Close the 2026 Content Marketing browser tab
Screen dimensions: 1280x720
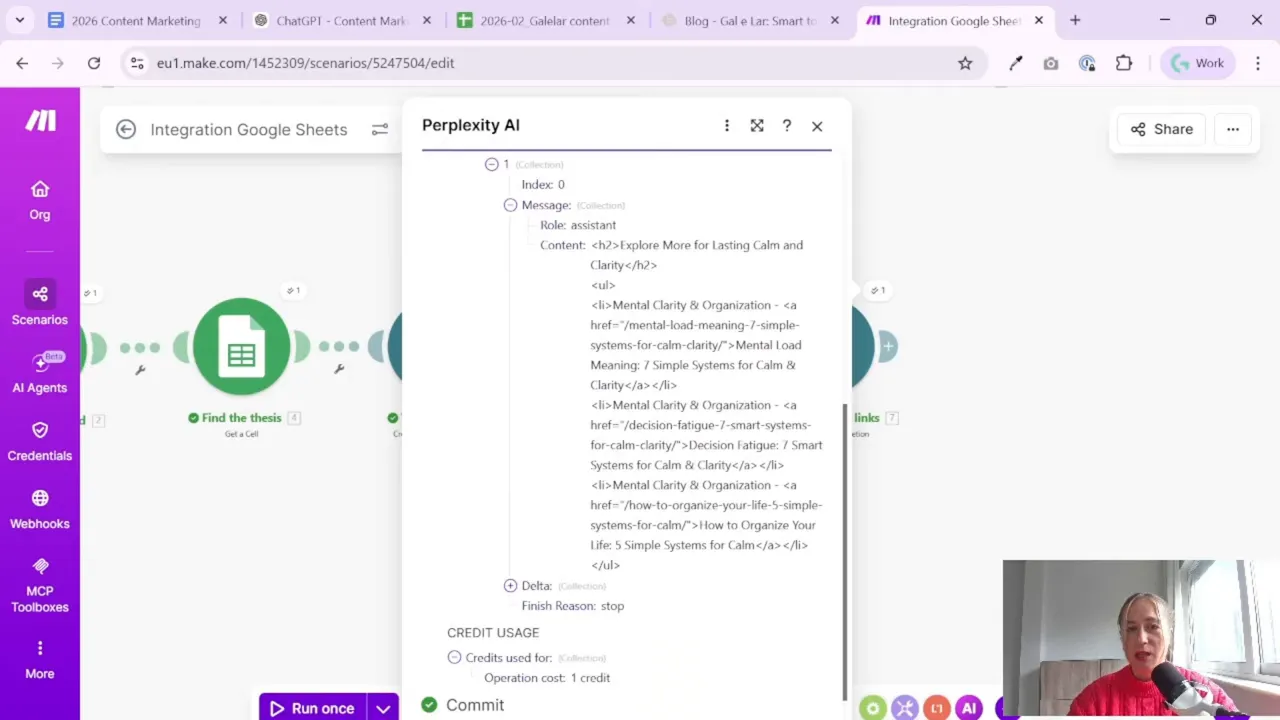[223, 20]
